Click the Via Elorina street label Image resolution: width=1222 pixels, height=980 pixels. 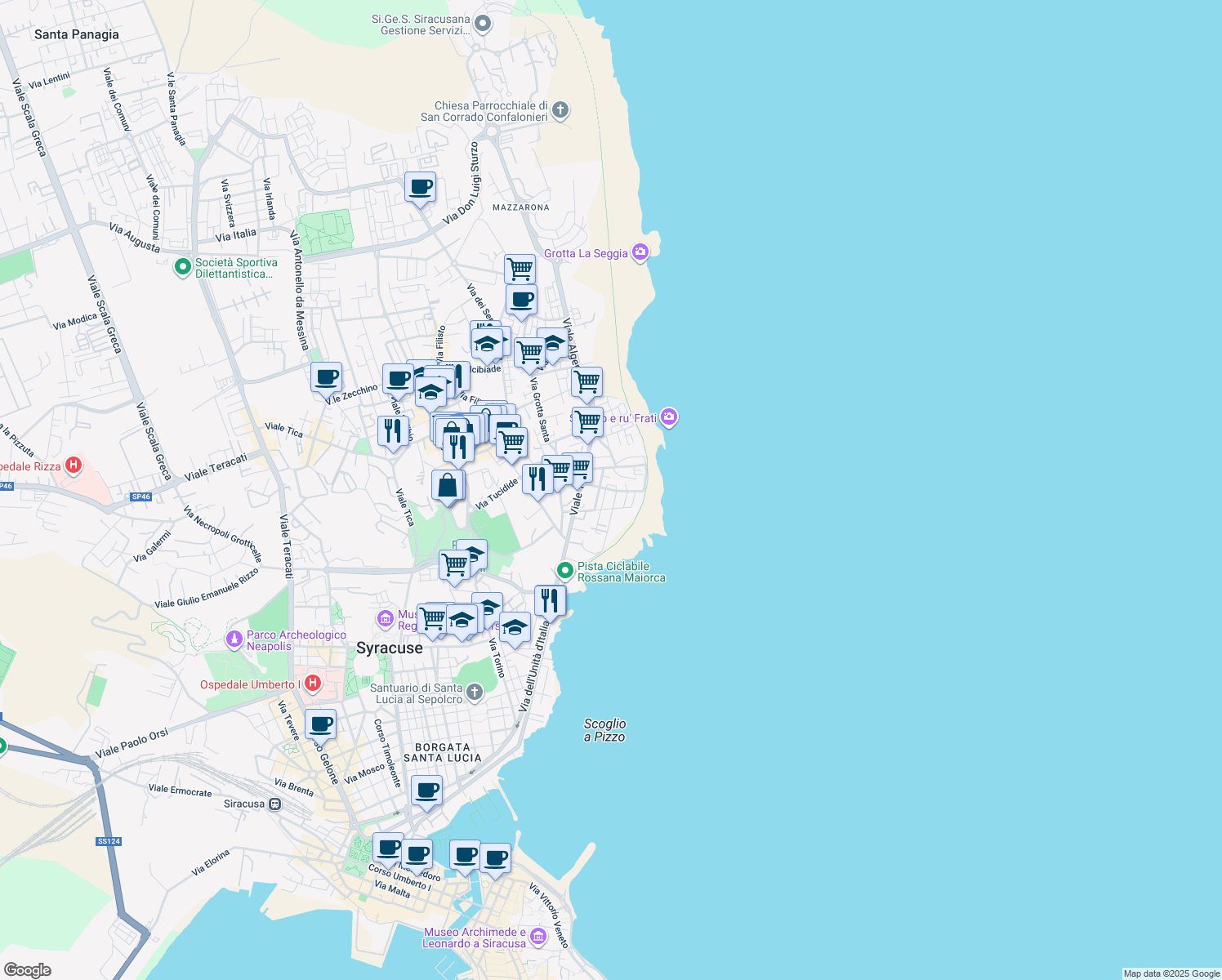211,862
